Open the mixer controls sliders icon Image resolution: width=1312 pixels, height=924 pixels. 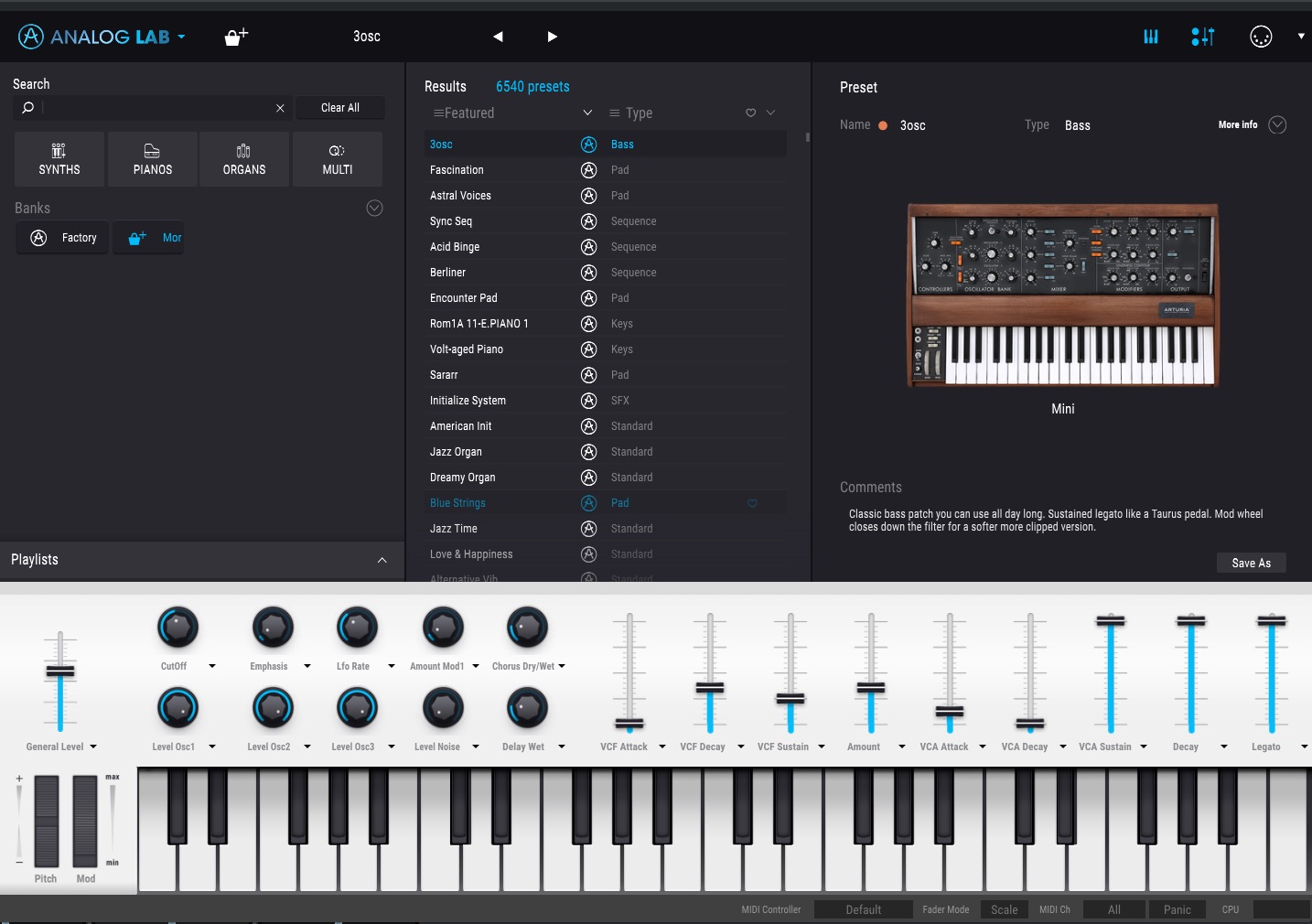(1203, 37)
